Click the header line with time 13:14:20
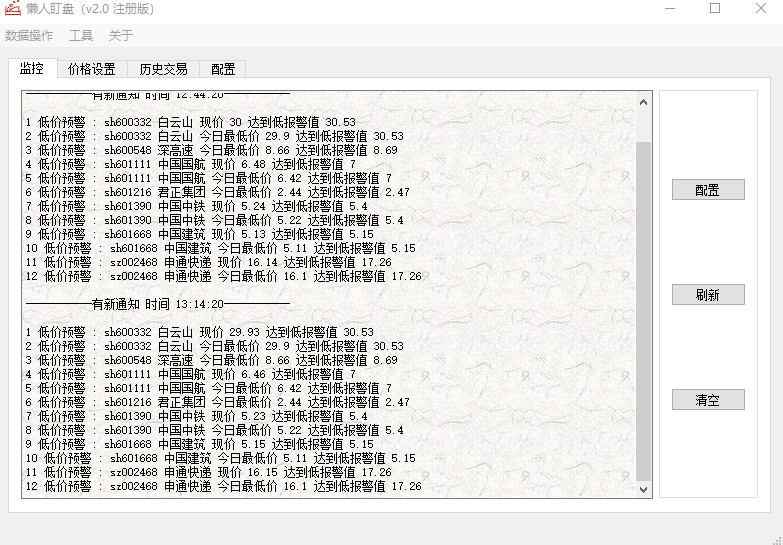This screenshot has width=783, height=545. click(x=158, y=304)
